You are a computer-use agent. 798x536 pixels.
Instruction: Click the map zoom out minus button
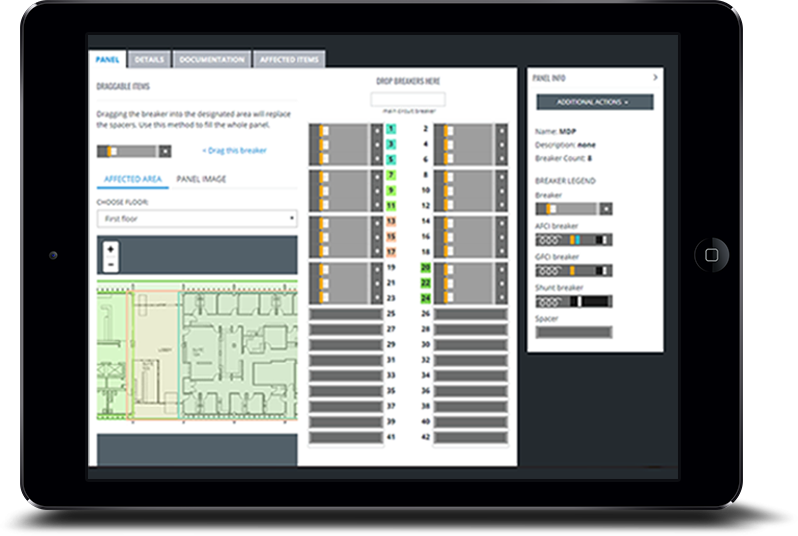(x=110, y=264)
